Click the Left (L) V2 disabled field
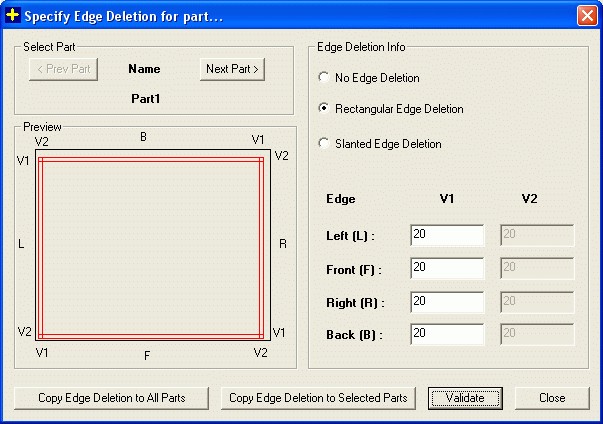The width and height of the screenshot is (603, 424). pyautogui.click(x=537, y=235)
